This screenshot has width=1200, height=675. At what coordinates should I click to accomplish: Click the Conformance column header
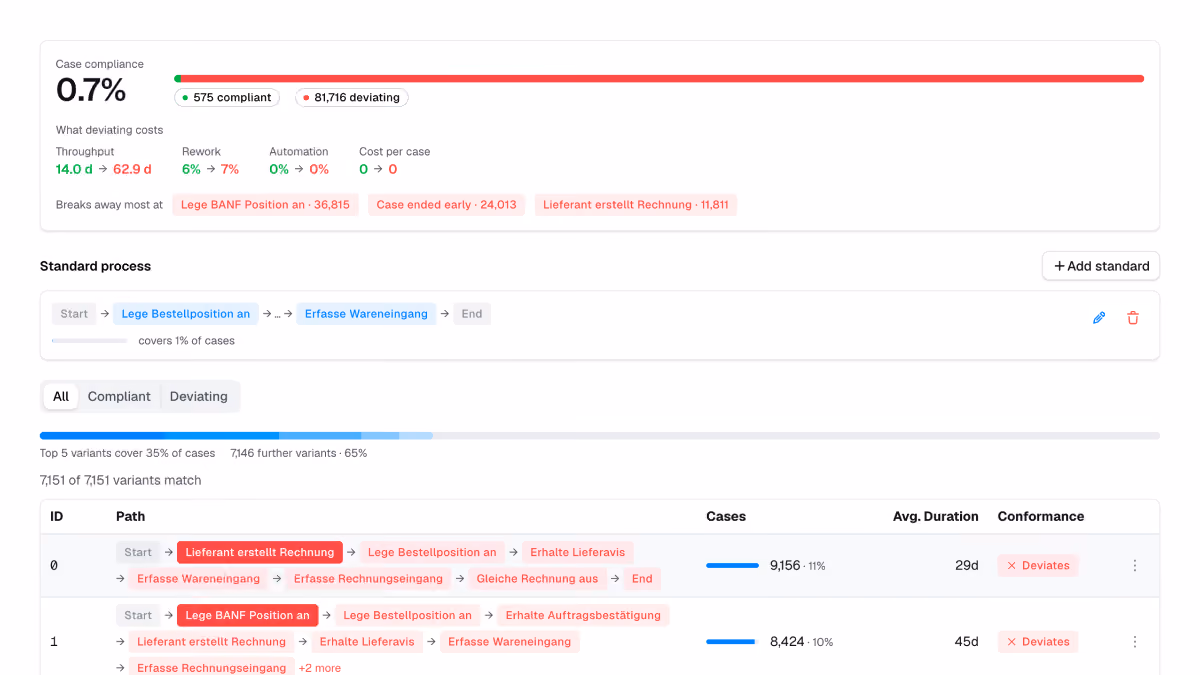[1041, 517]
